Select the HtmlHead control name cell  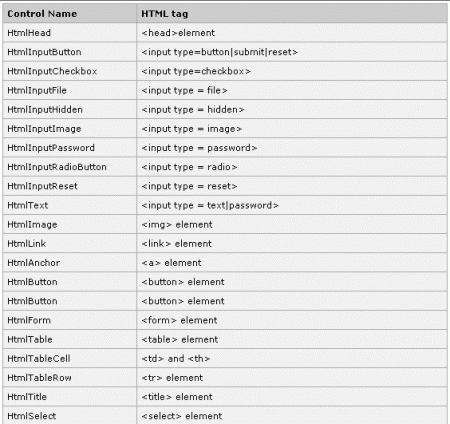[x=69, y=33]
